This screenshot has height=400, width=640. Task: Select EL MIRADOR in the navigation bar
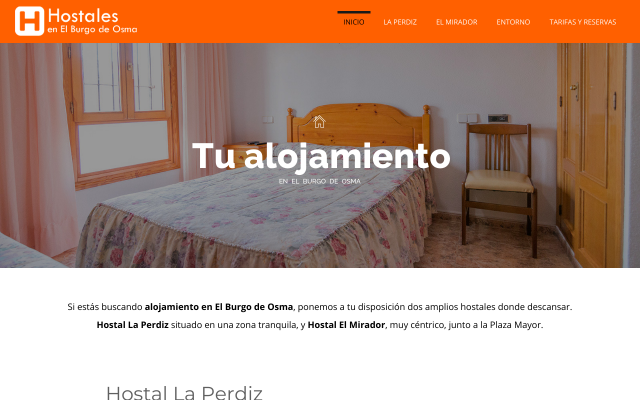(x=456, y=22)
